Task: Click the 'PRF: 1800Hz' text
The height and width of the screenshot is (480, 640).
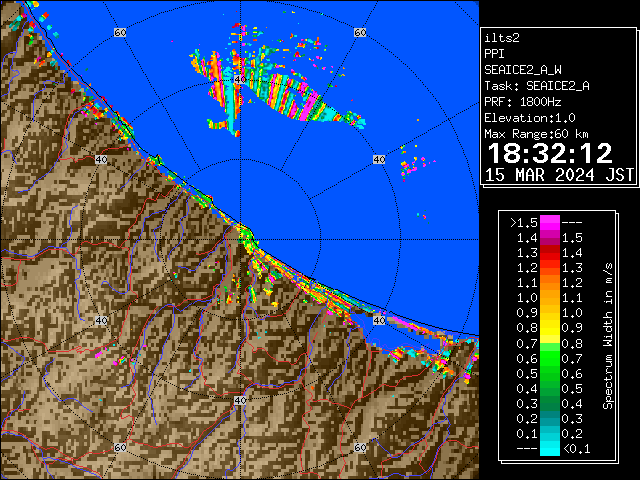Action: tap(523, 102)
